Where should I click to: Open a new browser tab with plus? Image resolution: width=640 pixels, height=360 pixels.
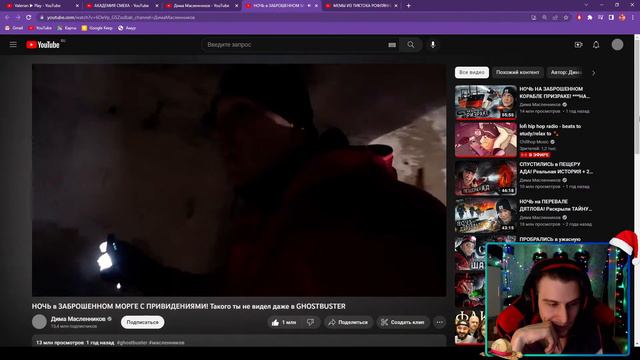pos(409,6)
